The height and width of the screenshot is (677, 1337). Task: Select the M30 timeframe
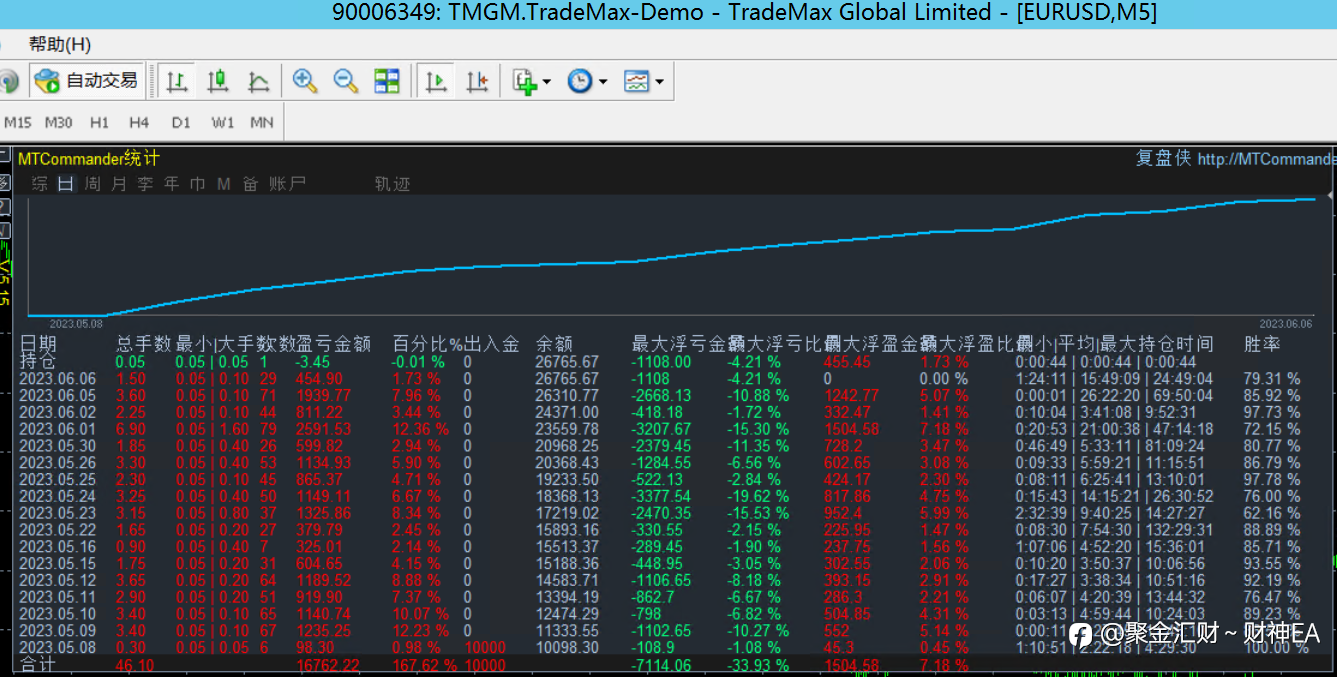coord(58,122)
